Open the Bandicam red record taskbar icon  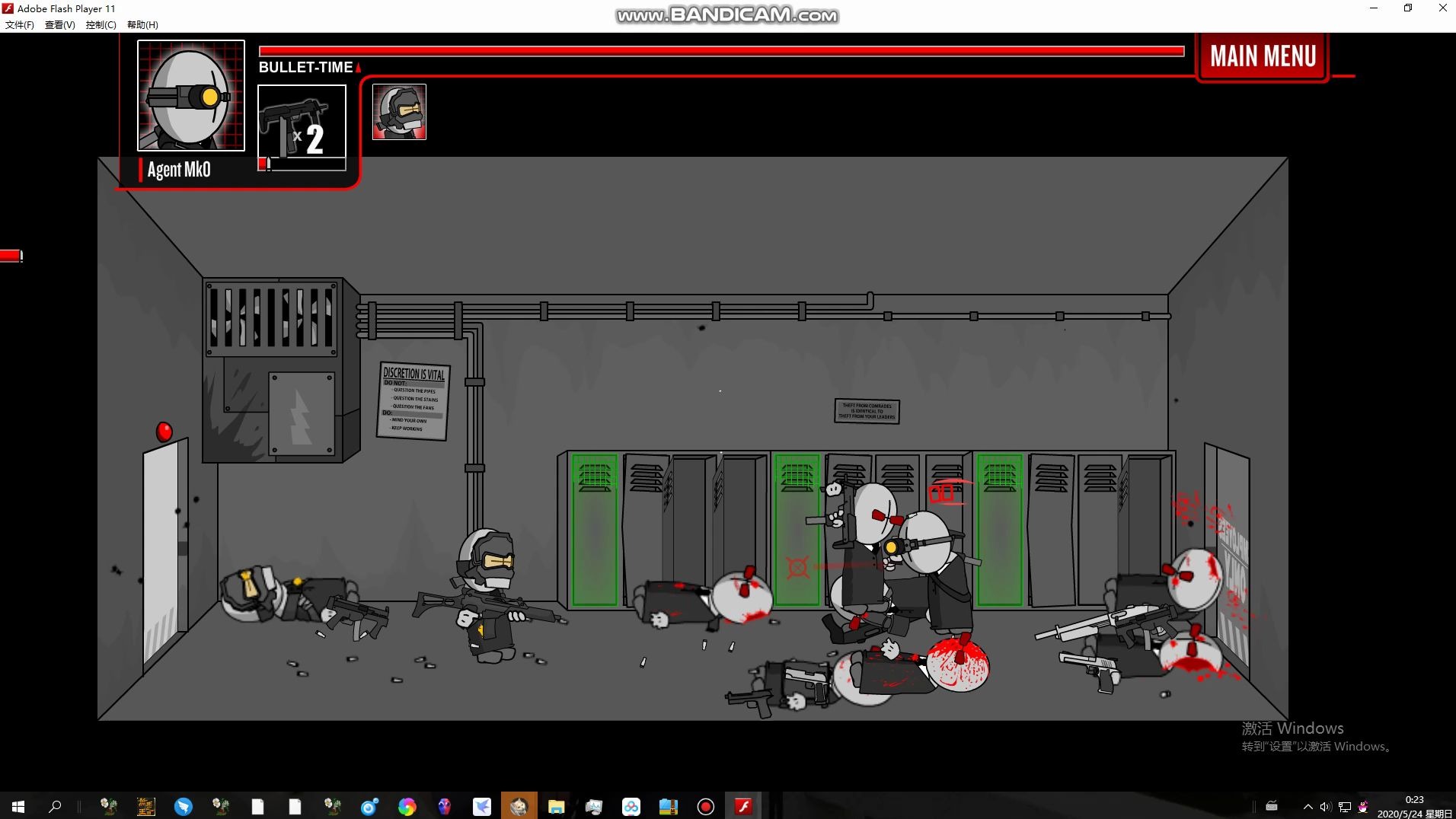(705, 806)
